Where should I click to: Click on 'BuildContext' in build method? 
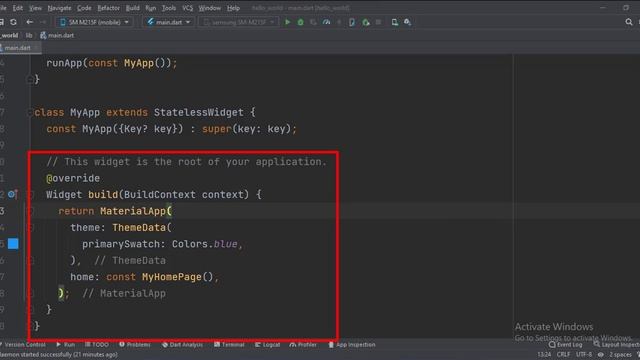(160, 194)
